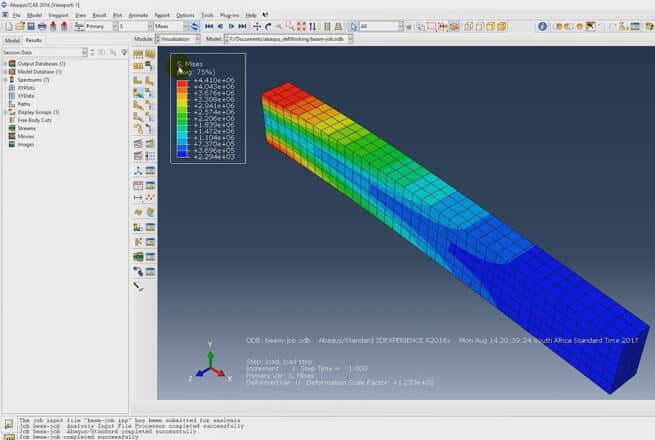Click the Open file folder icon
The image size is (655, 440).
coord(17,26)
